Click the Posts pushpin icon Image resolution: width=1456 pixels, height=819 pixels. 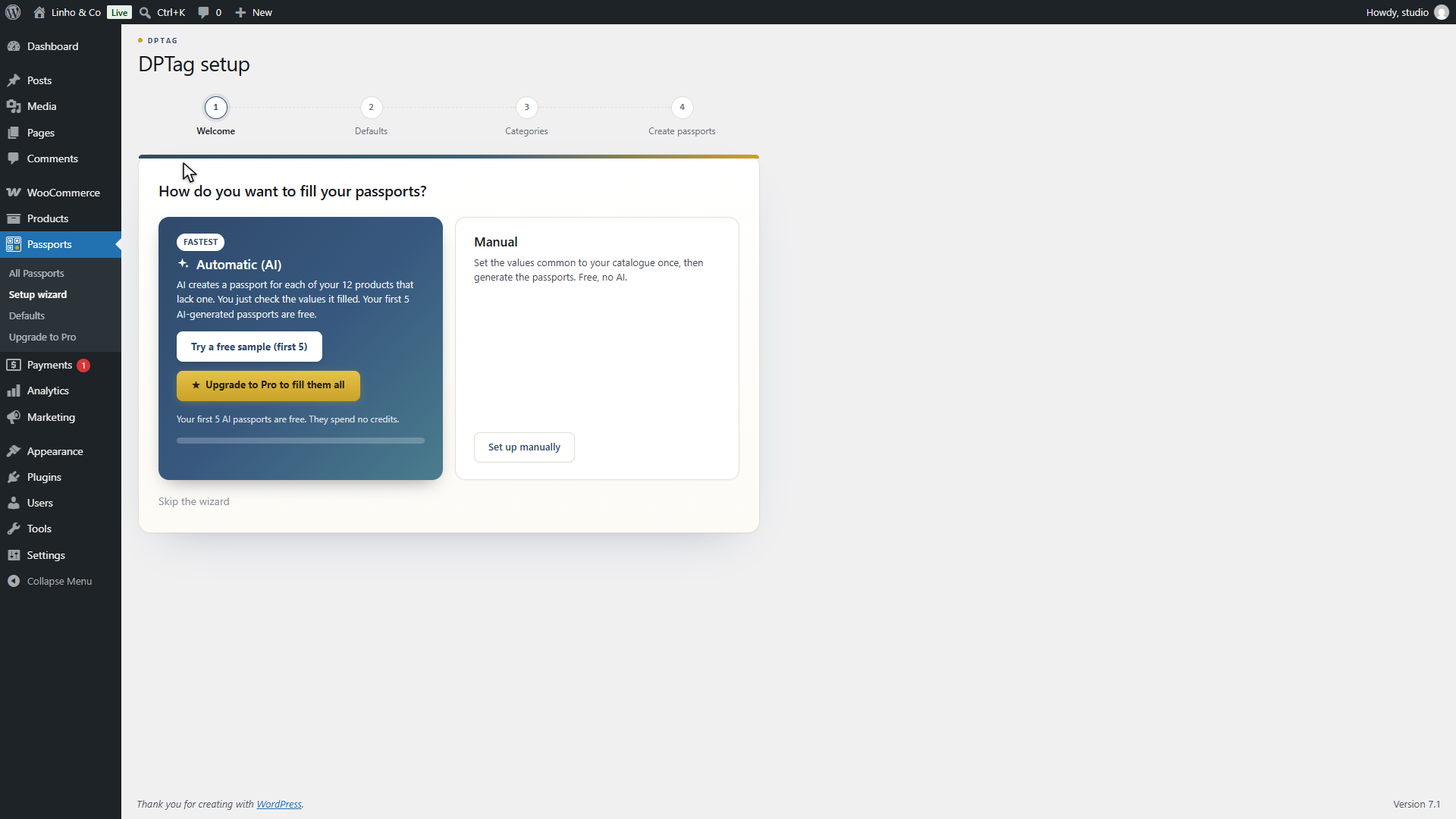[x=14, y=80]
